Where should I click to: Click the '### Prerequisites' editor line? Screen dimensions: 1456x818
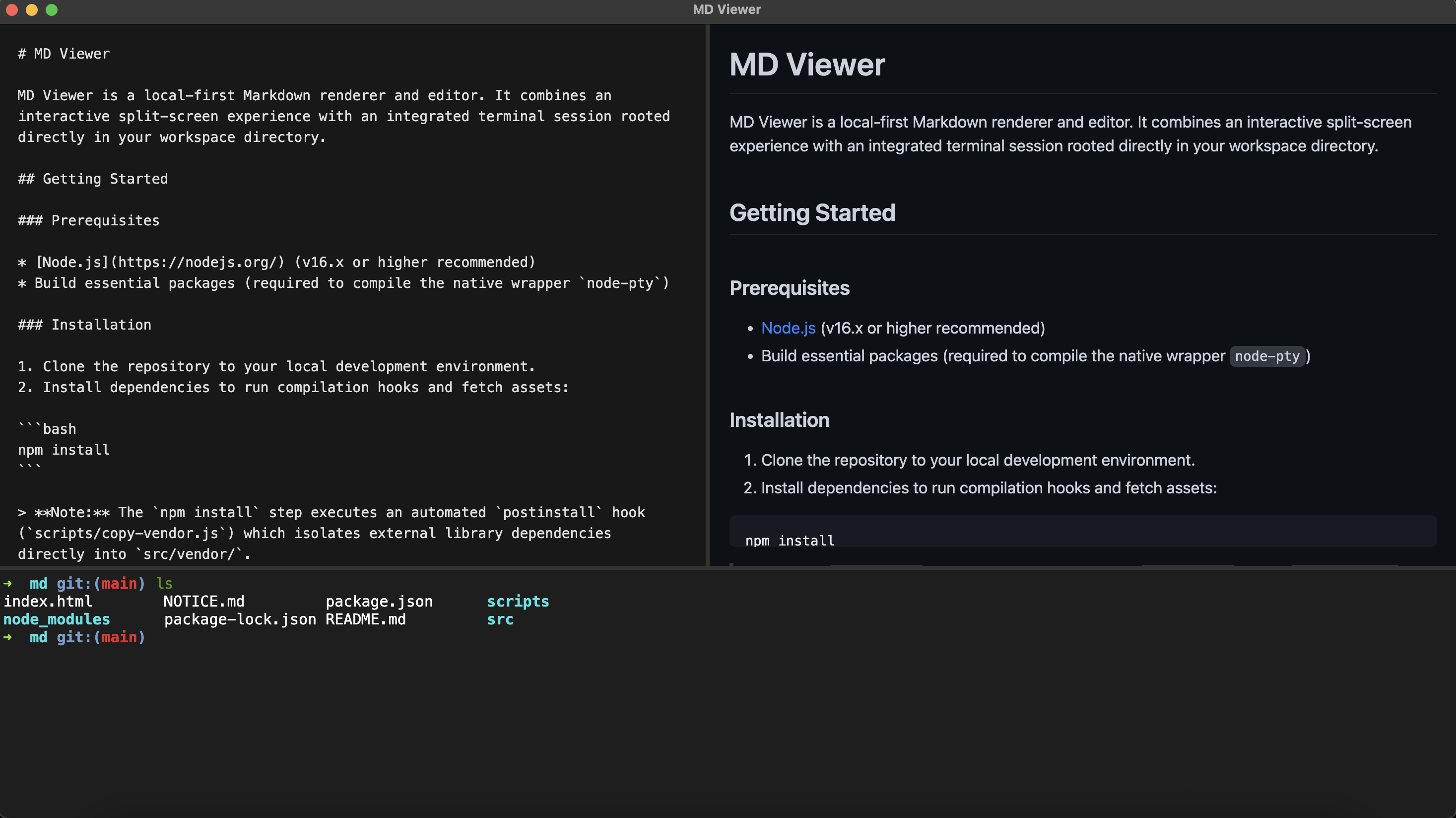pos(89,220)
